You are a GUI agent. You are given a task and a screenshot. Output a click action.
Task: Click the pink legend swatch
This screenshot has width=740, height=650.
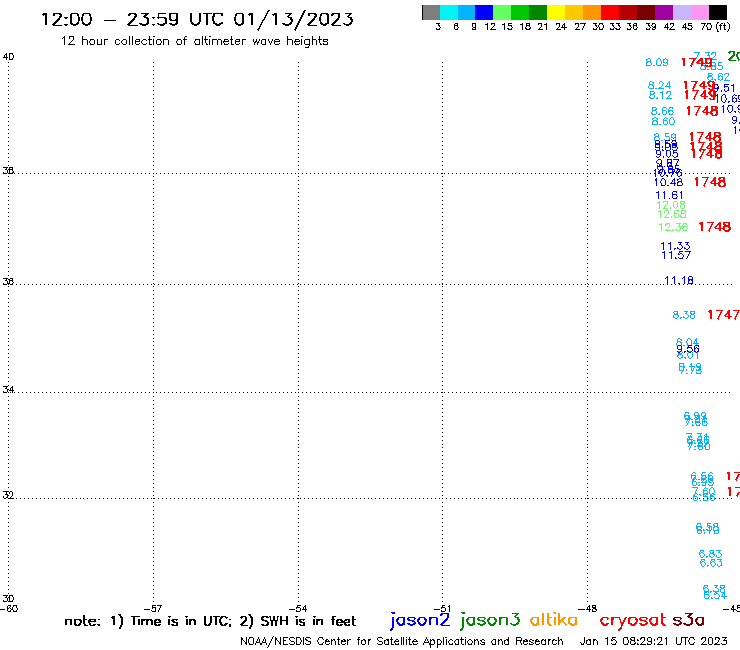coord(700,12)
